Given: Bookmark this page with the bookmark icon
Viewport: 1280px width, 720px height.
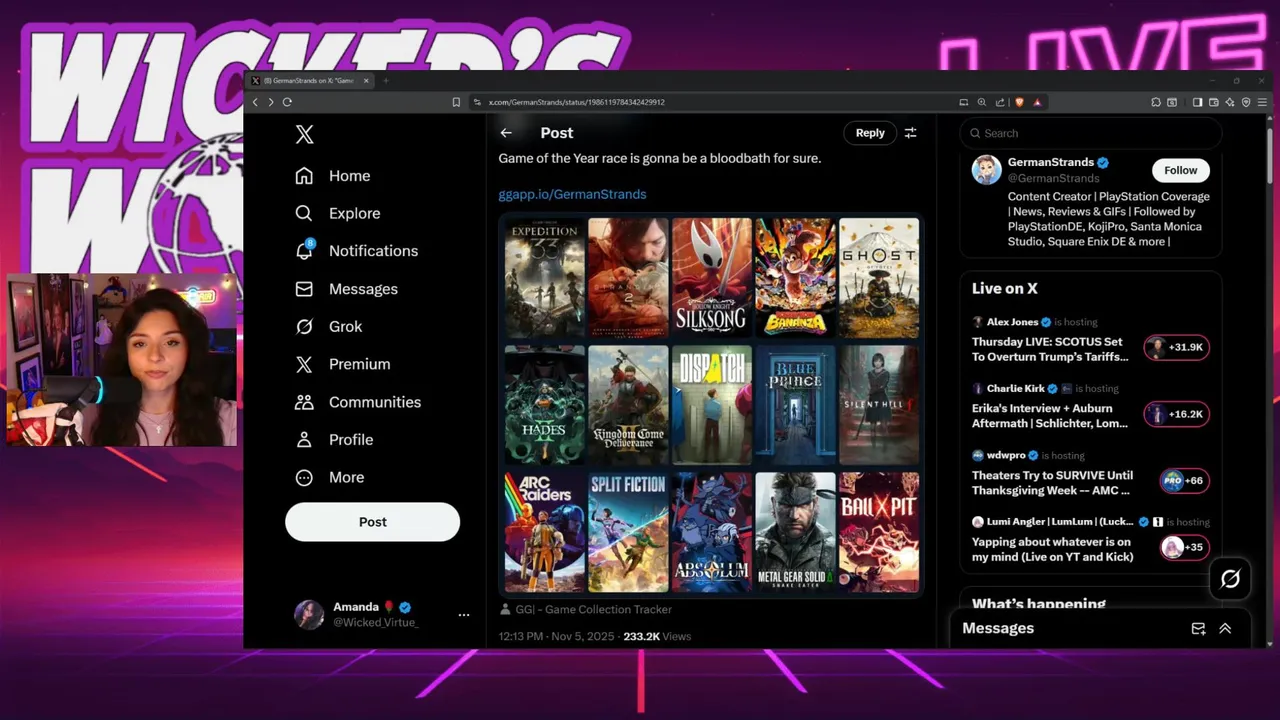Looking at the screenshot, I should tap(456, 102).
